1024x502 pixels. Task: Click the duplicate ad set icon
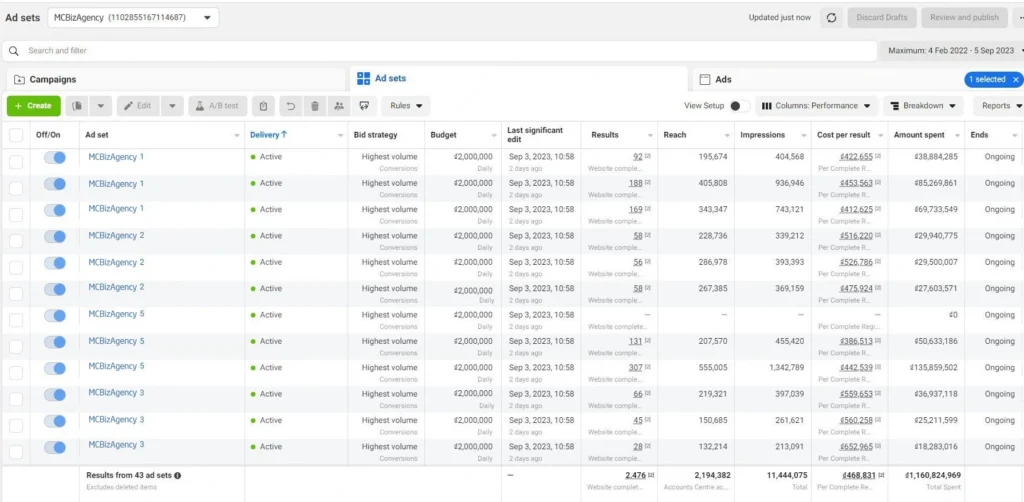coord(78,105)
